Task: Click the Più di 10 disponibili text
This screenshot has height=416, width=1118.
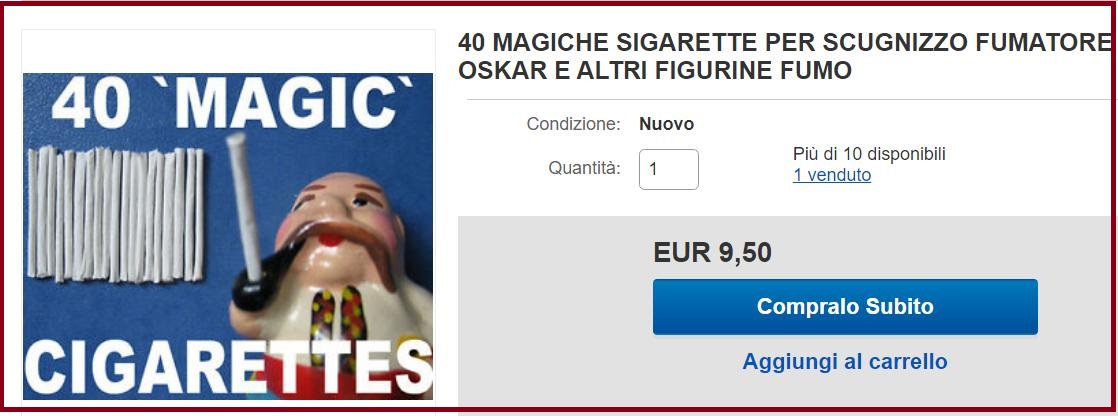Action: coord(869,154)
